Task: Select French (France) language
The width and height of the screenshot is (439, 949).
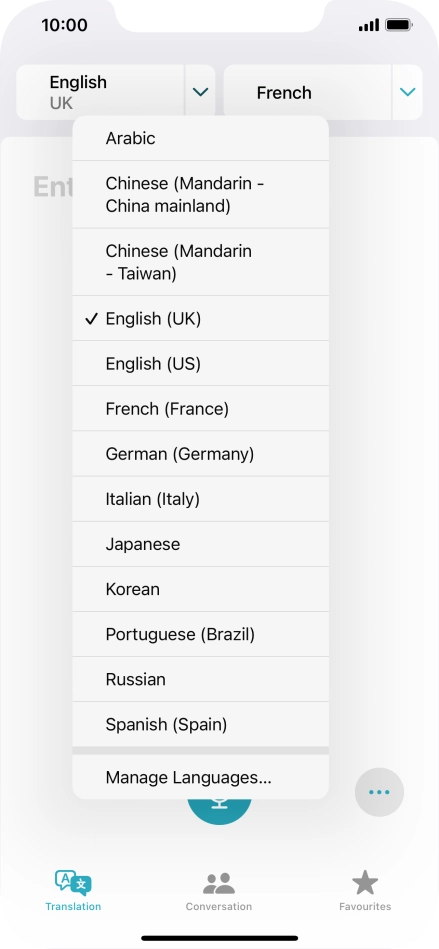Action: [200, 409]
